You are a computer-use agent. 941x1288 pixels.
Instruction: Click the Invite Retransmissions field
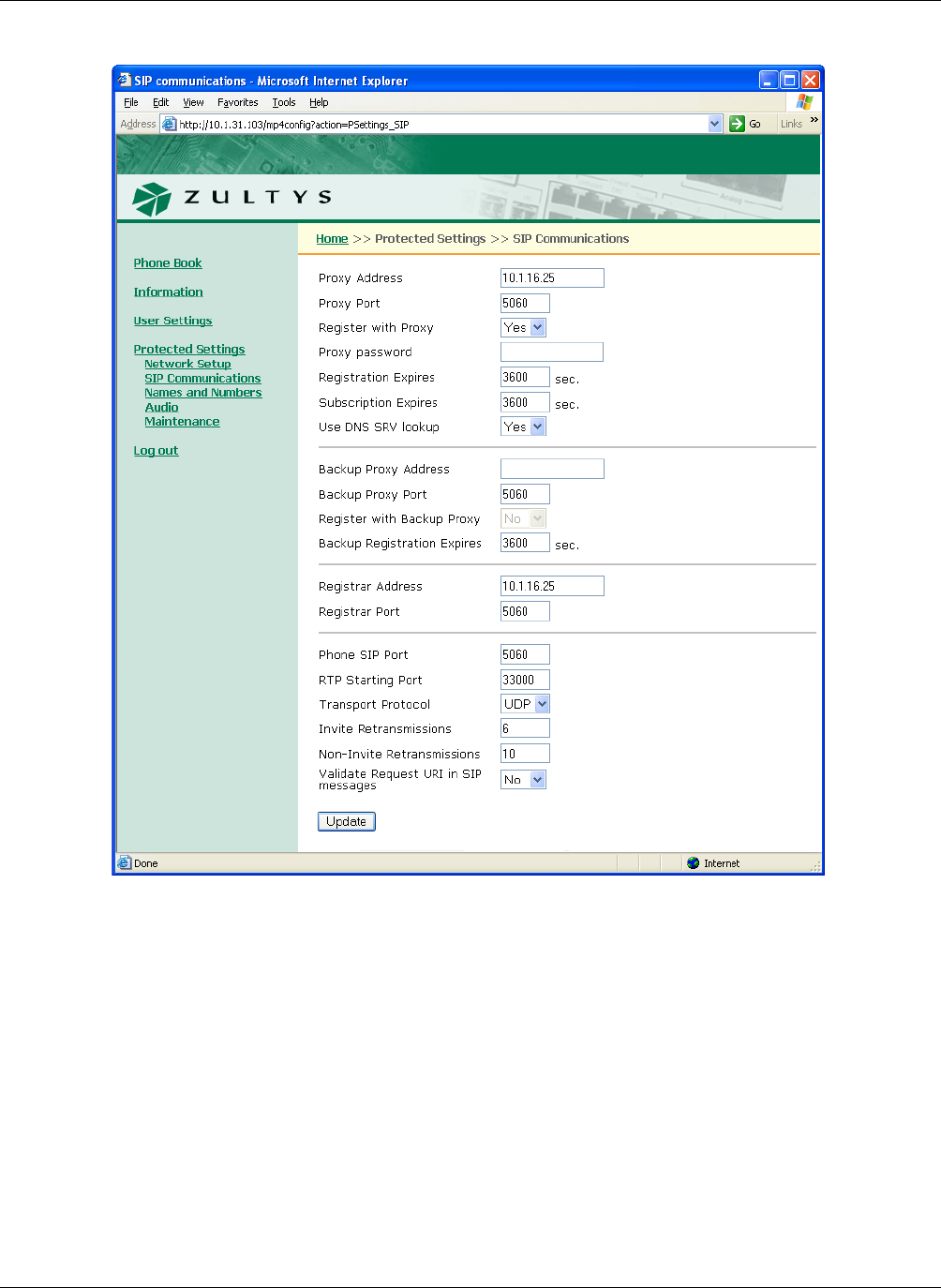(x=525, y=728)
